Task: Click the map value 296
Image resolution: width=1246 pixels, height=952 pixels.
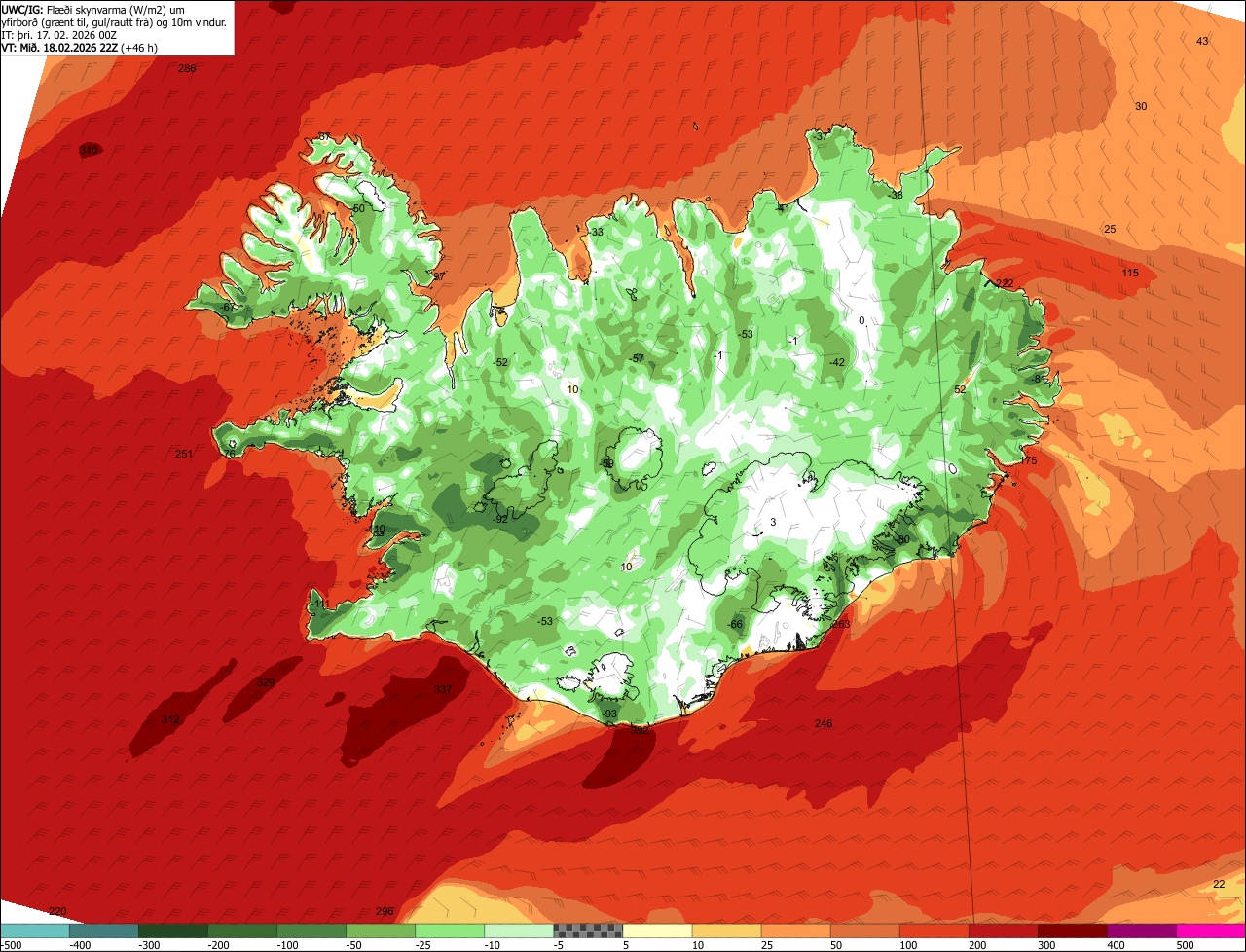Action: (x=385, y=911)
